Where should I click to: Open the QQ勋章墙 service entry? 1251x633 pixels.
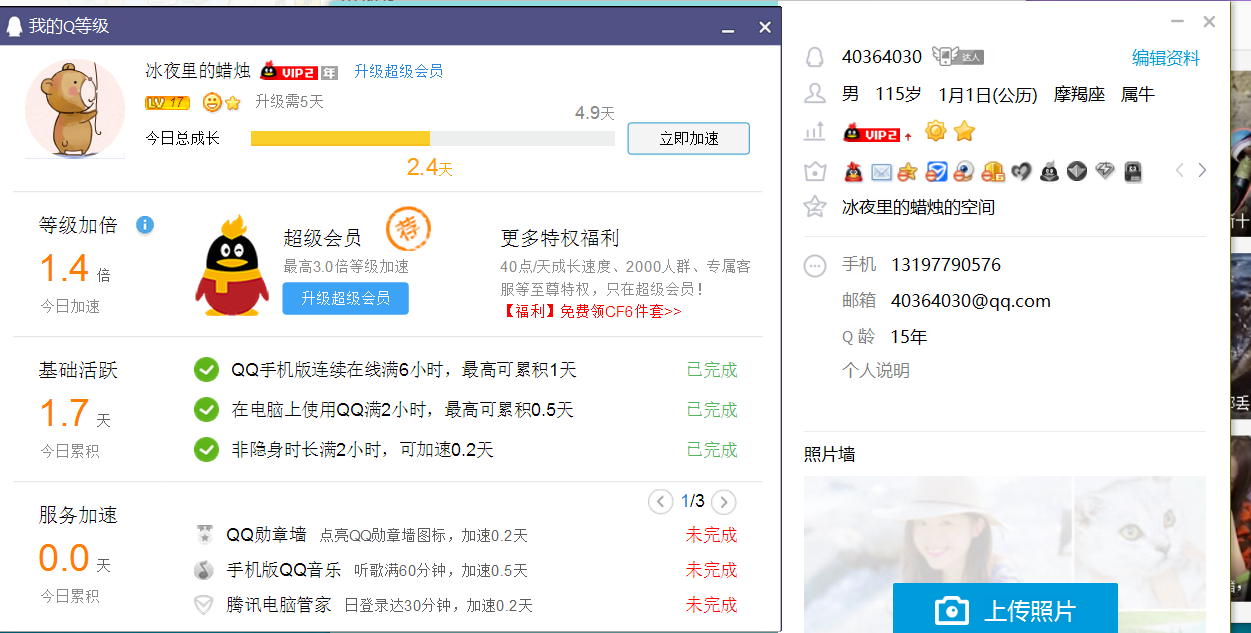pos(266,535)
